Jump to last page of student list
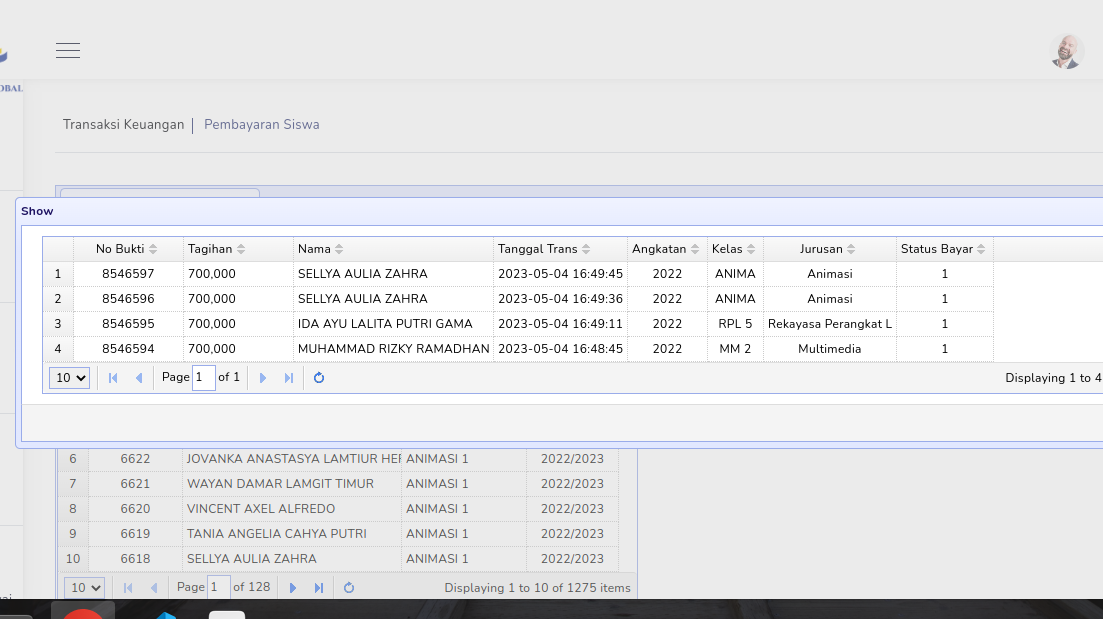This screenshot has width=1103, height=619. coord(319,588)
